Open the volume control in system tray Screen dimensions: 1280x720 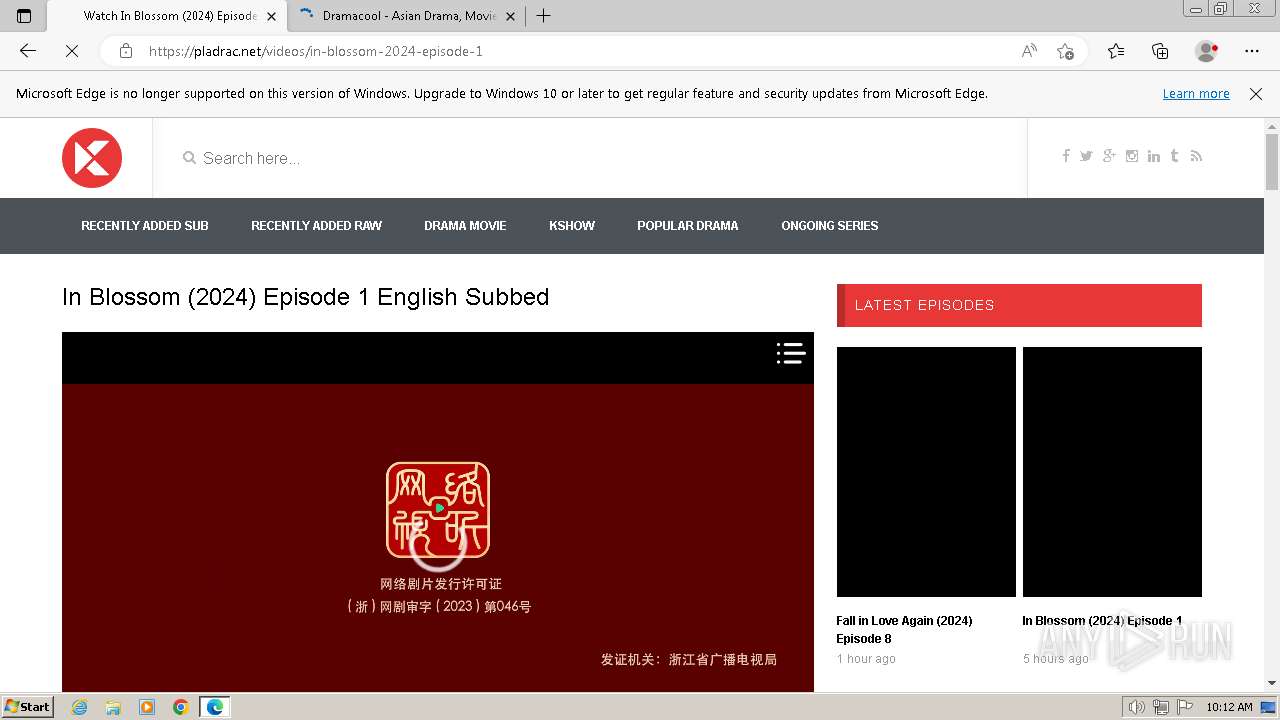1136,707
